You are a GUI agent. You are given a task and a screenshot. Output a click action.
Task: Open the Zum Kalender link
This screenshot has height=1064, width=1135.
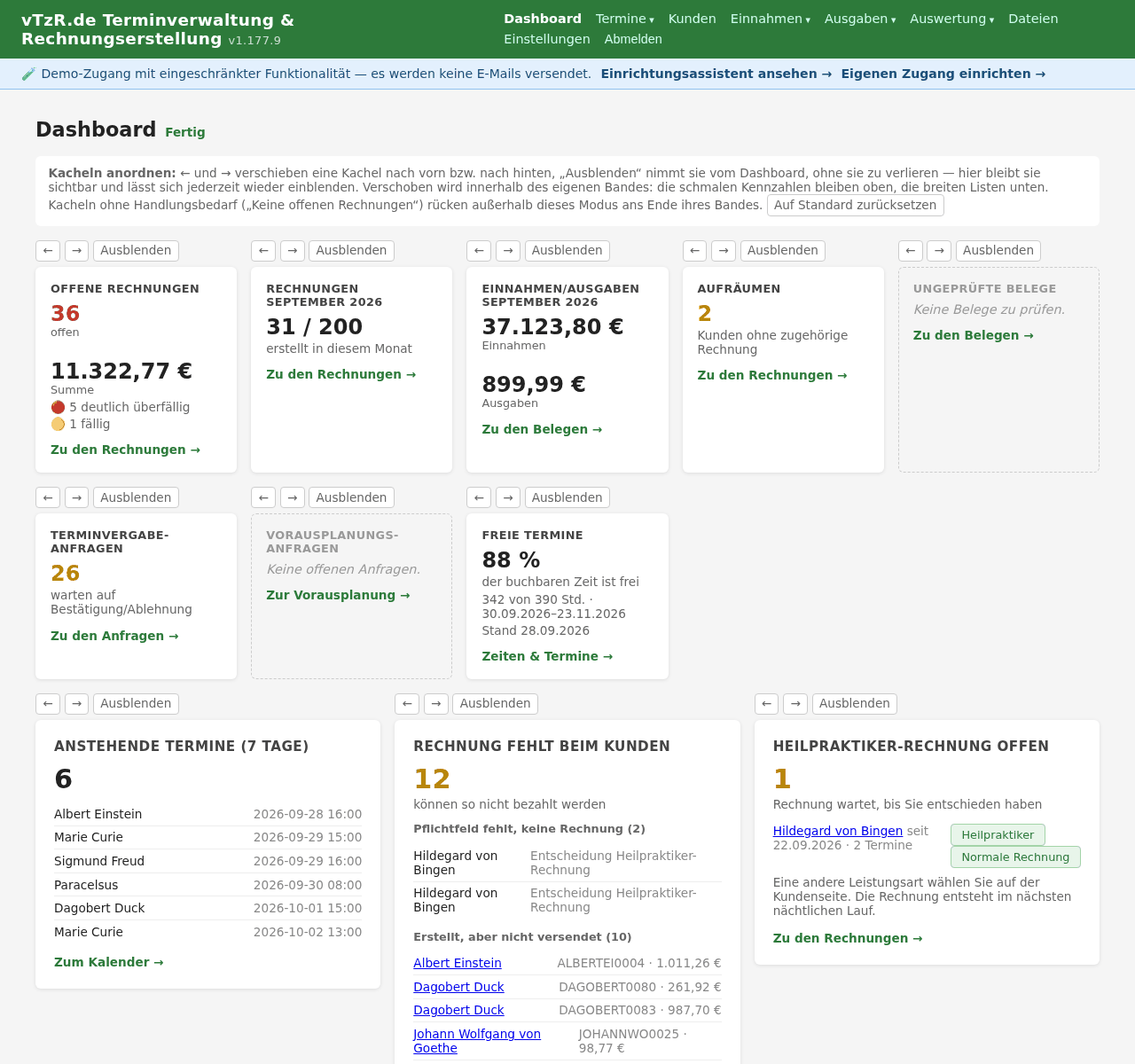(109, 962)
